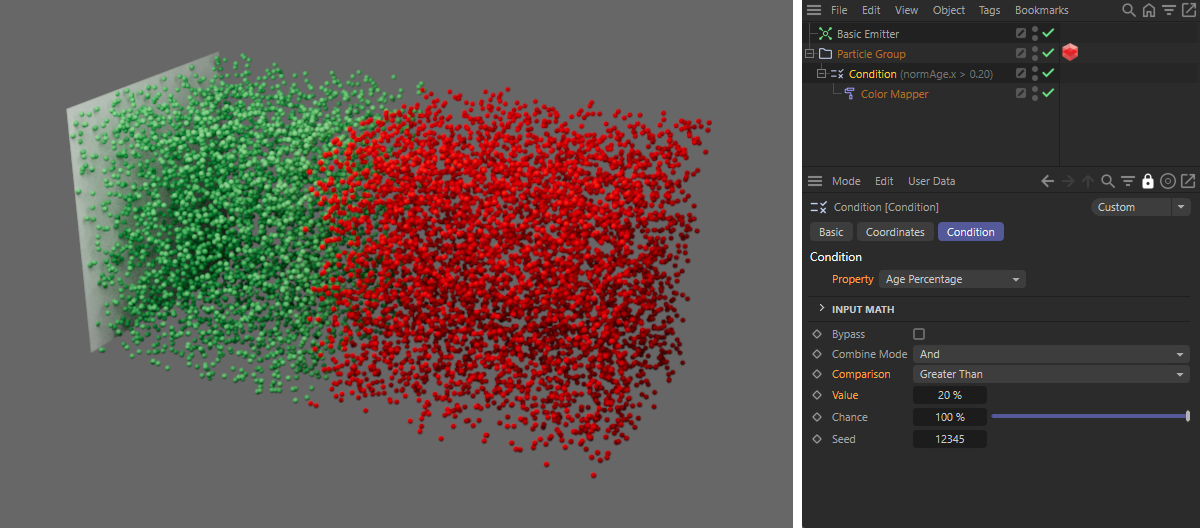Open the Edit menu in the Attribute Manager

click(884, 181)
